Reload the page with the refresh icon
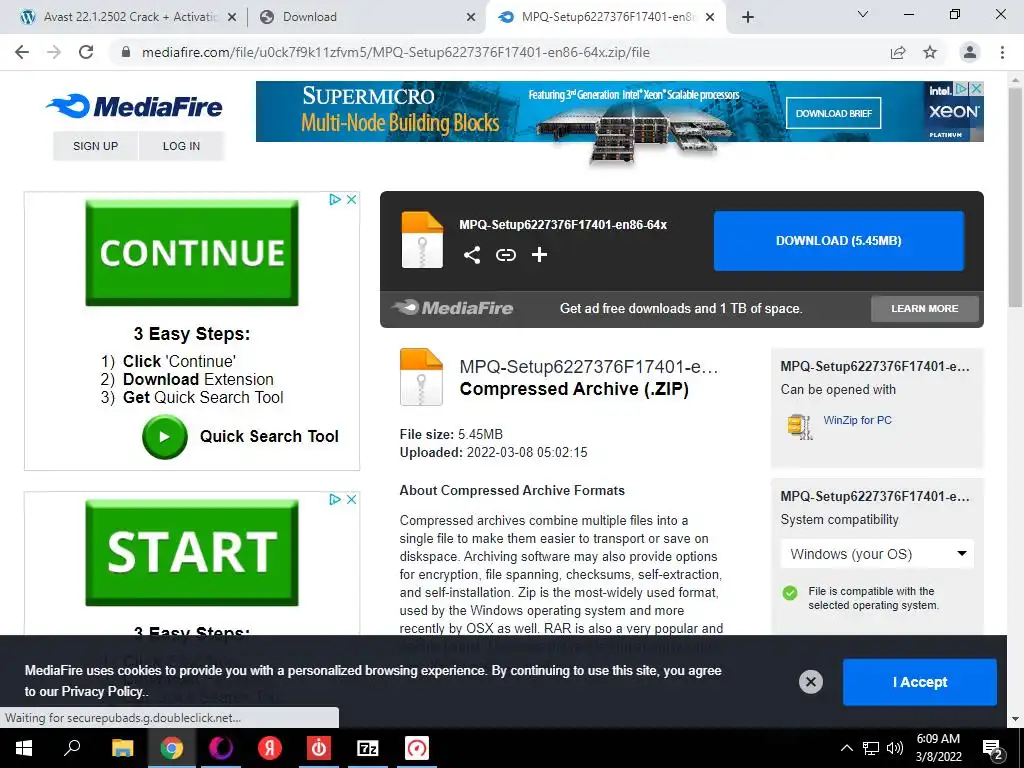 pyautogui.click(x=86, y=52)
